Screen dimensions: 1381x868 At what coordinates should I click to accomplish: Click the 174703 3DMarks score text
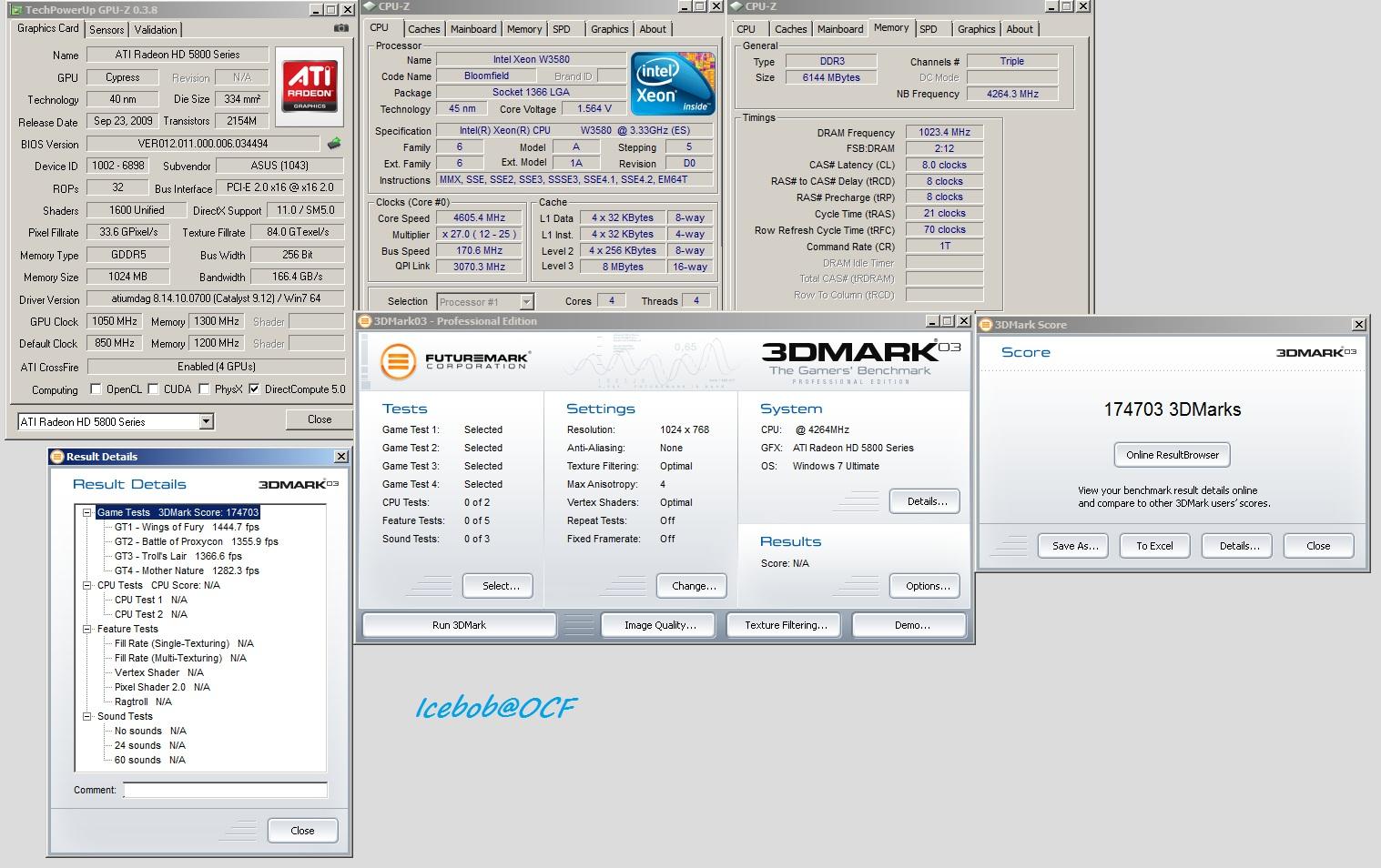pos(1172,409)
